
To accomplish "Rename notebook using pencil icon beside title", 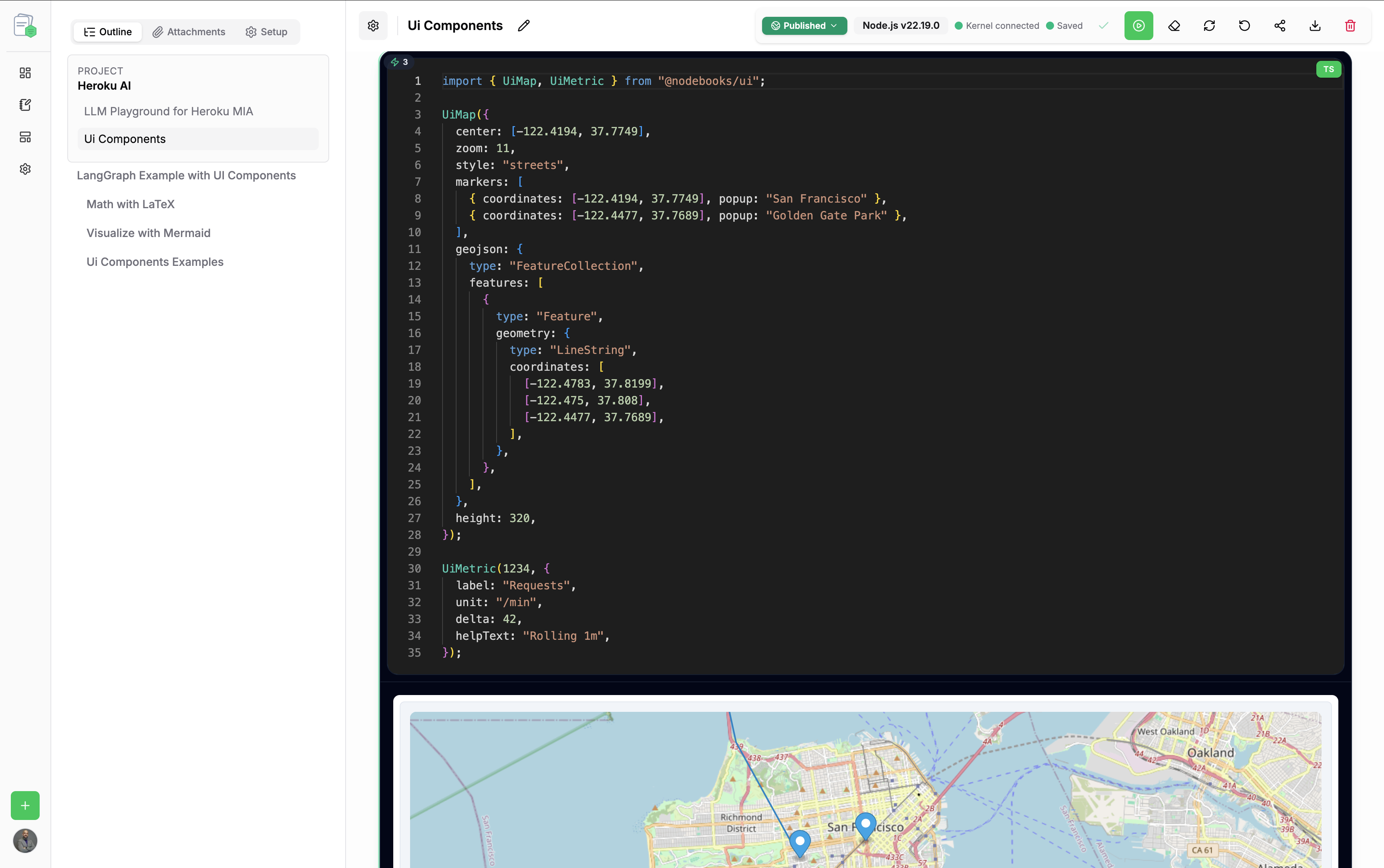I will [x=523, y=25].
